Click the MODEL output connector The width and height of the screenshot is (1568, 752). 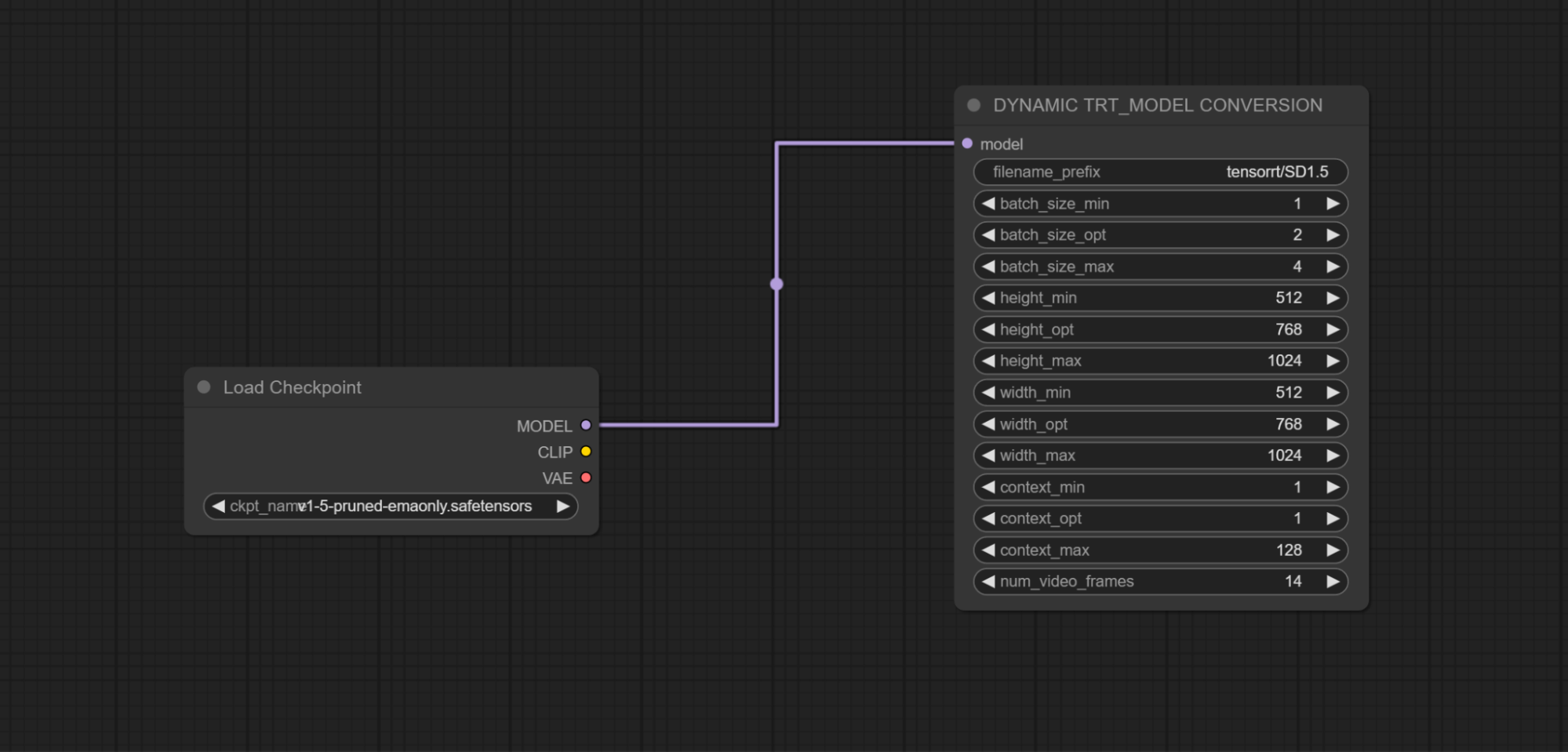pos(586,426)
